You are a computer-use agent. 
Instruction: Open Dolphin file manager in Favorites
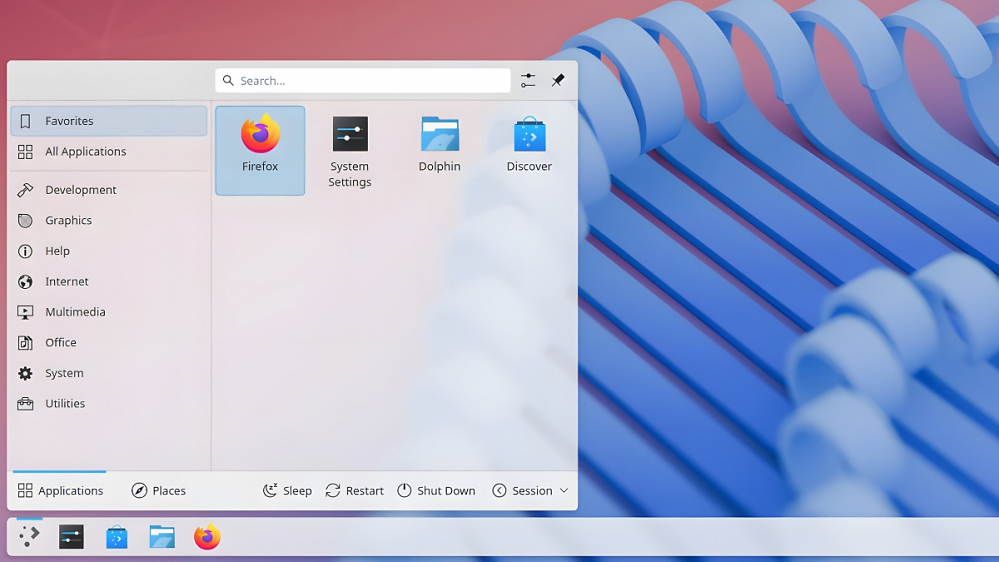440,150
